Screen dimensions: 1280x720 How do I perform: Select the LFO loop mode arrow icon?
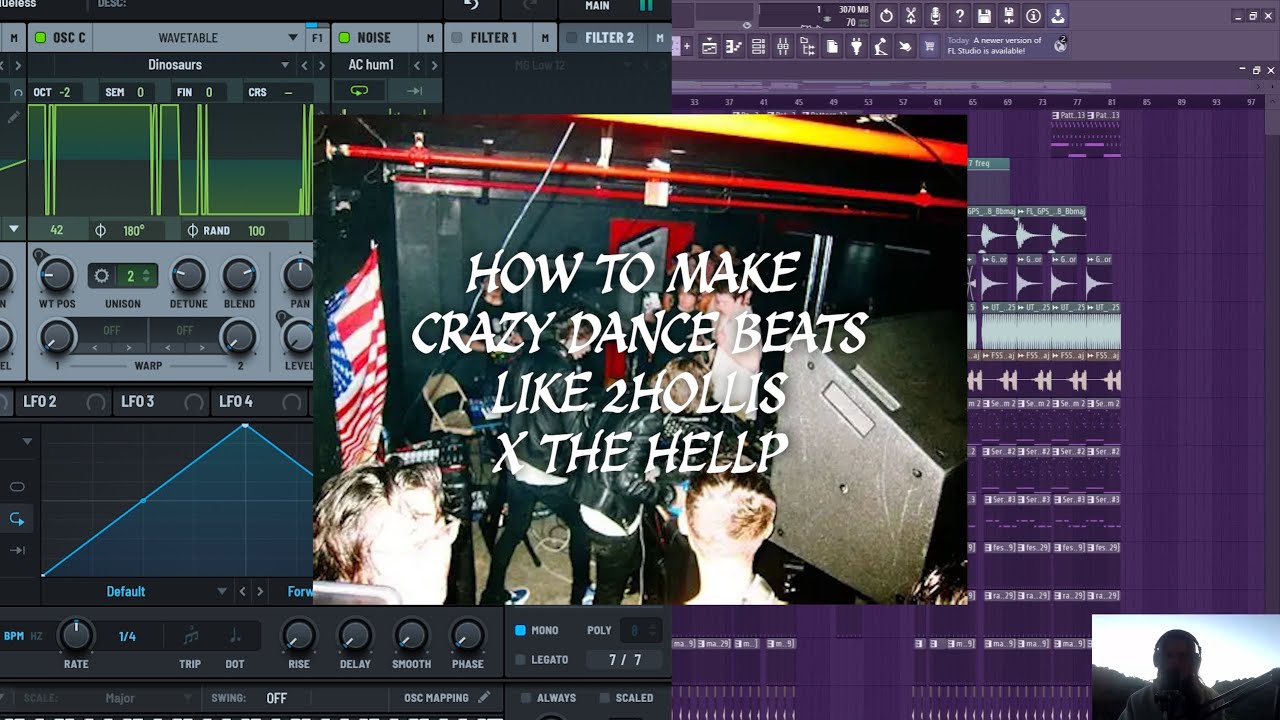coord(17,518)
